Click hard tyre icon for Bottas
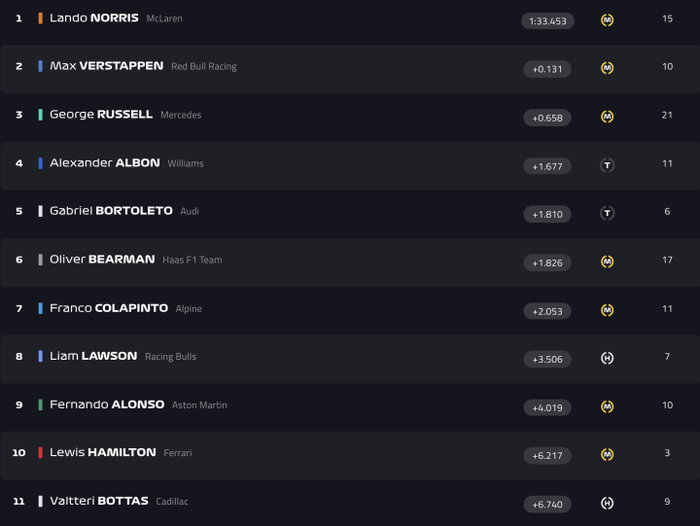The image size is (700, 526). [607, 503]
